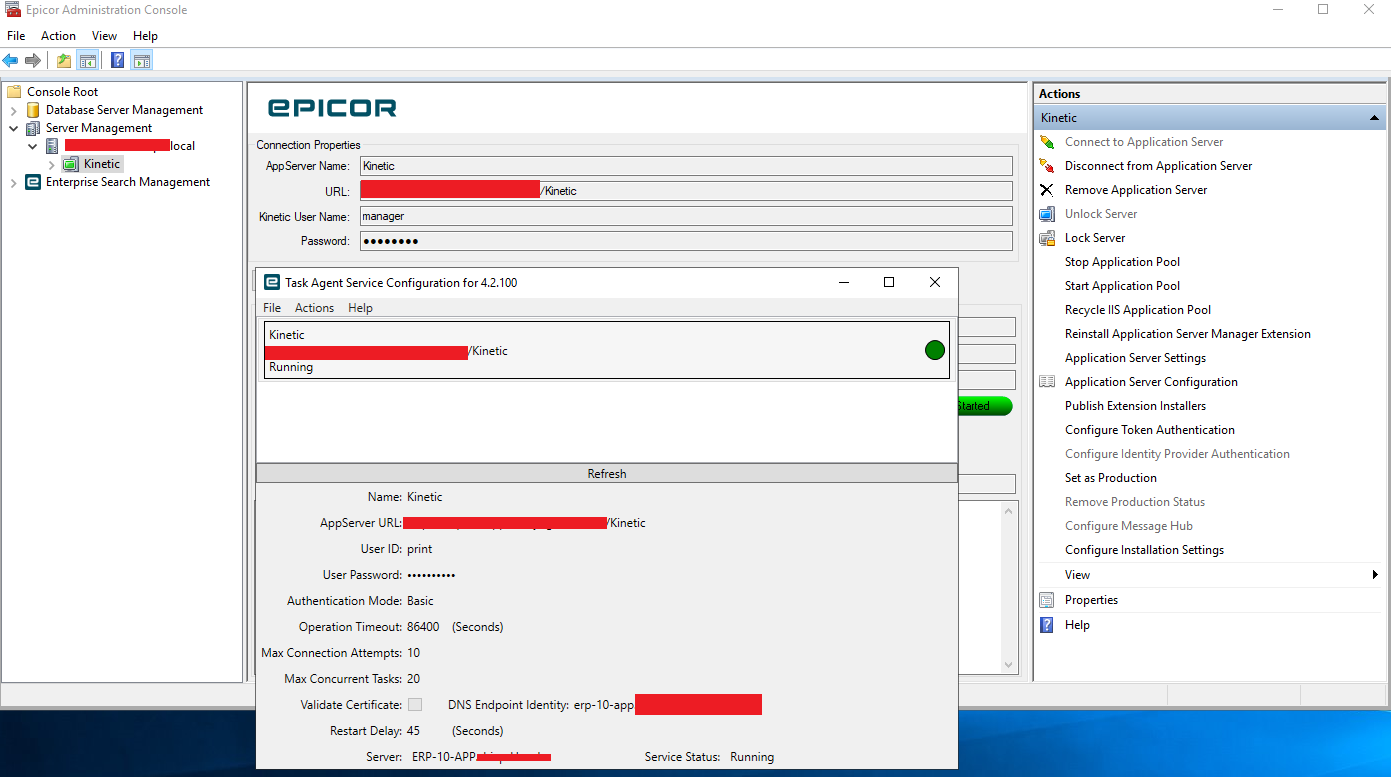Image resolution: width=1391 pixels, height=777 pixels.
Task: Click the gray Forward arrow in toolbar
Action: coord(33,61)
